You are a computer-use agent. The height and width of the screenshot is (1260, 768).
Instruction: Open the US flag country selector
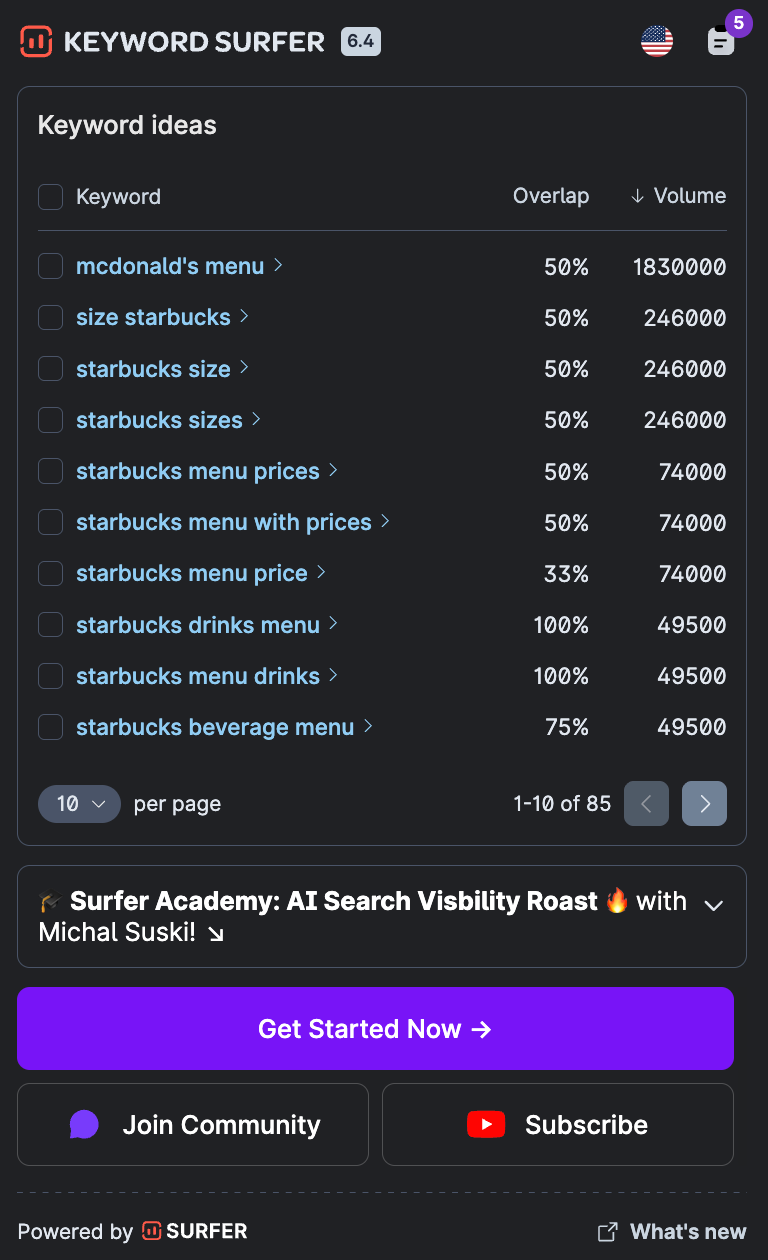tap(657, 41)
